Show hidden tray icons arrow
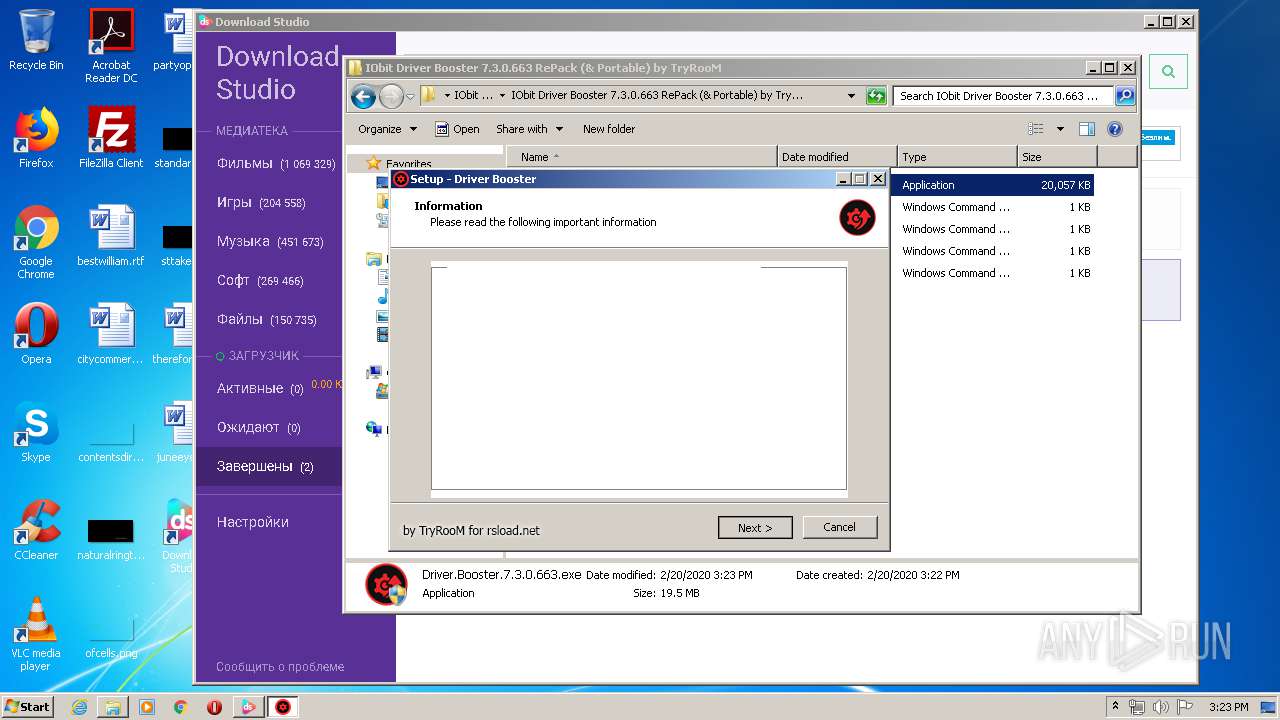Image resolution: width=1280 pixels, height=720 pixels. point(1116,707)
